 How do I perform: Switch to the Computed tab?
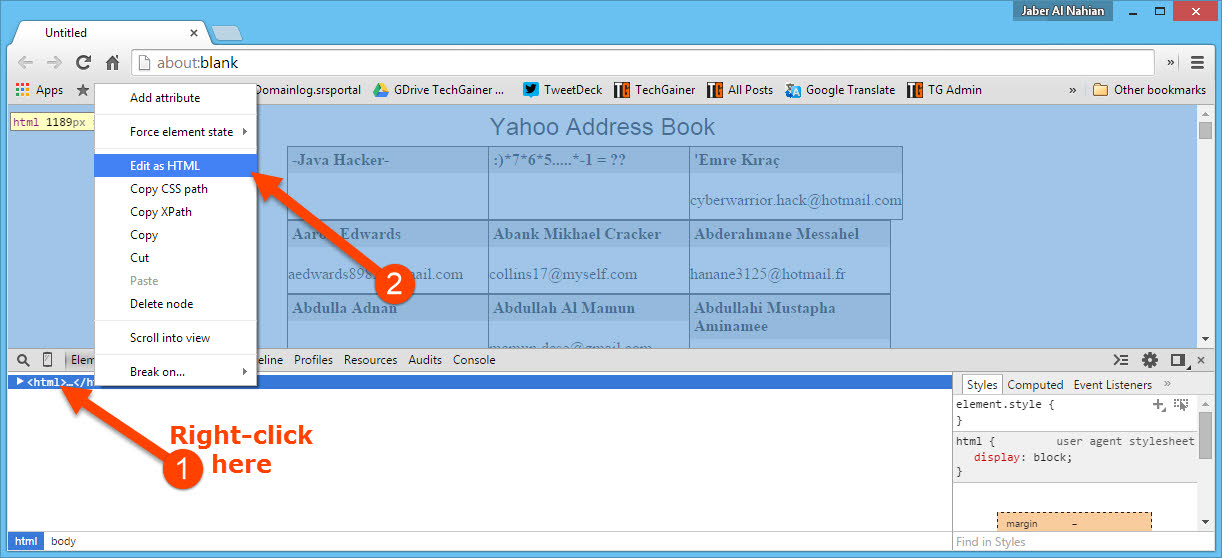[1035, 385]
